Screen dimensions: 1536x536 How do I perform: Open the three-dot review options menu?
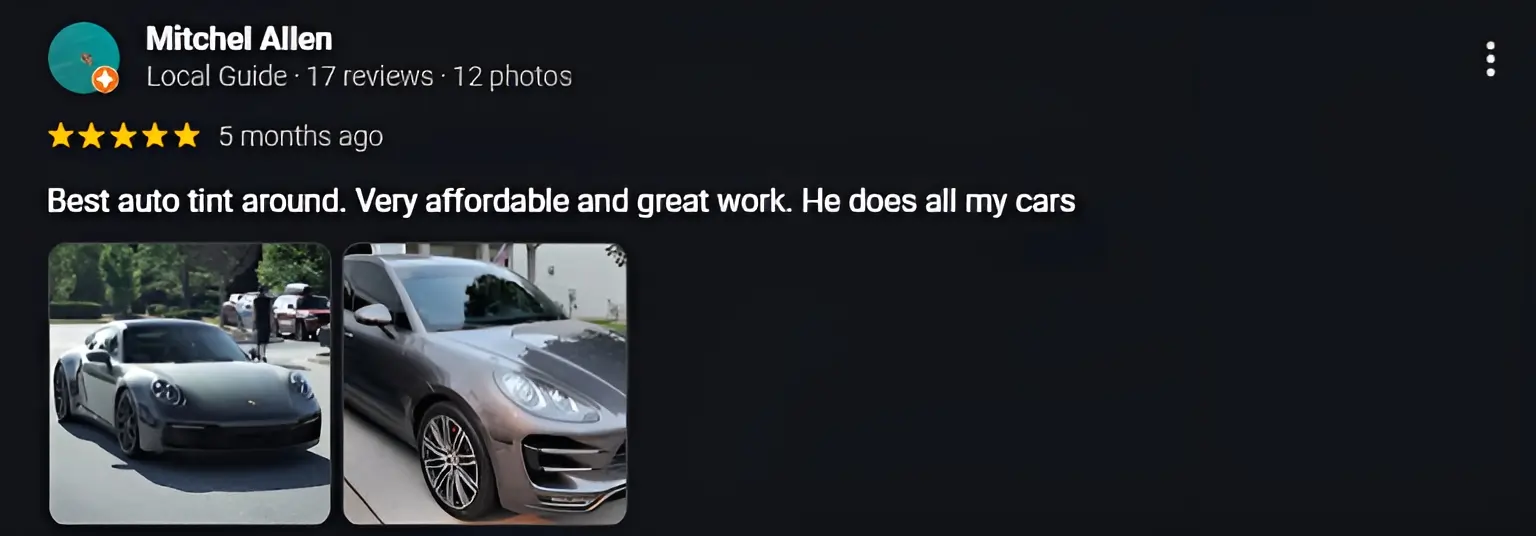coord(1490,59)
